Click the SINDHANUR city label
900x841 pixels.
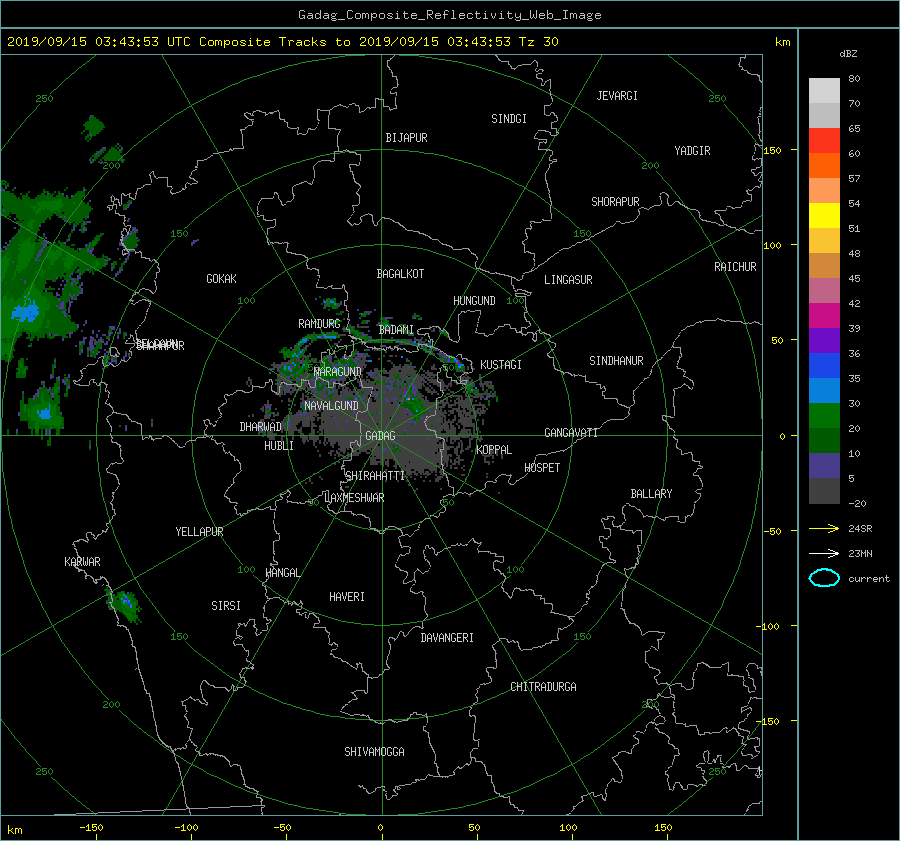click(616, 361)
